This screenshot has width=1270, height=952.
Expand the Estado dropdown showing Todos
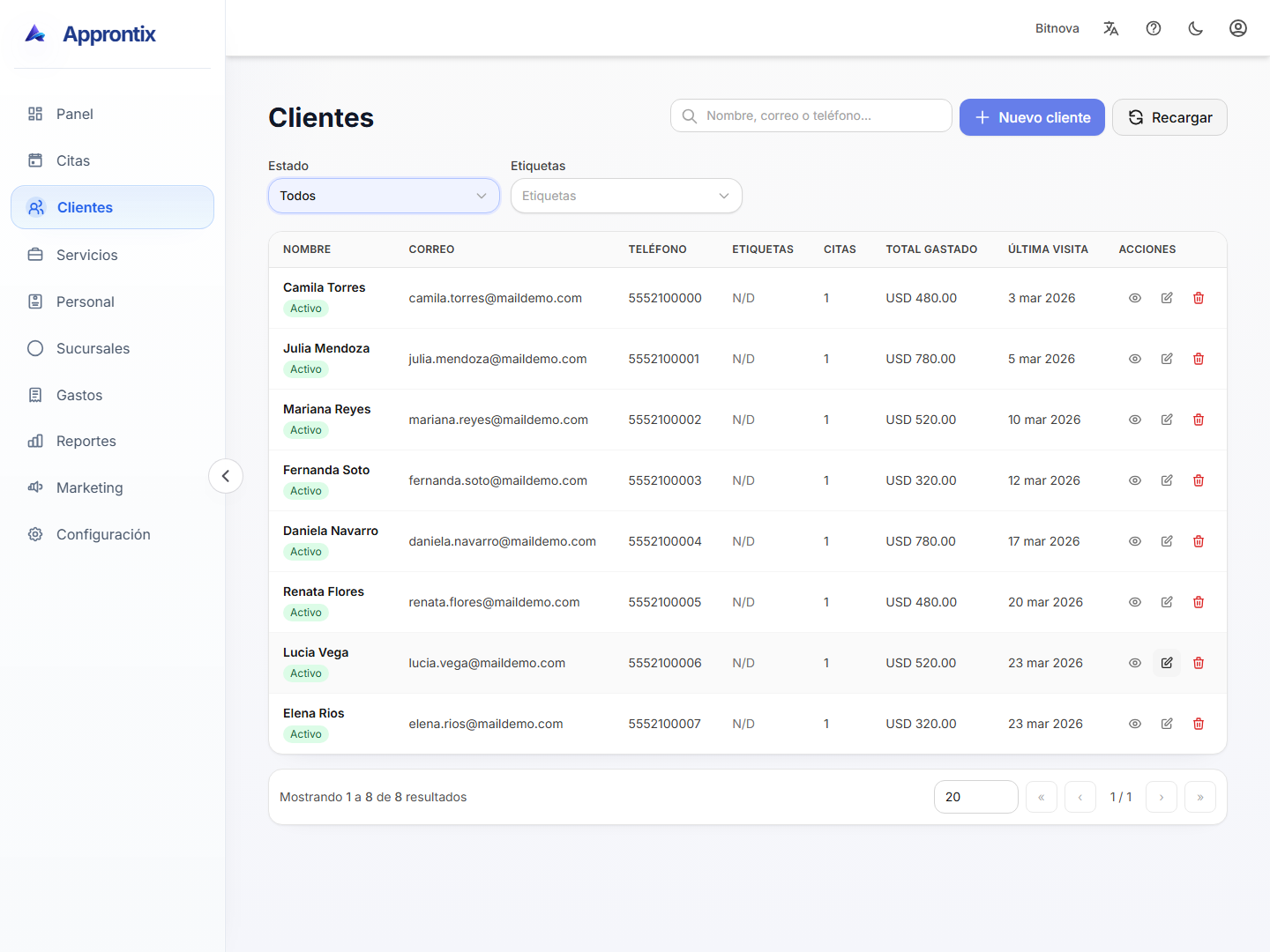[384, 196]
